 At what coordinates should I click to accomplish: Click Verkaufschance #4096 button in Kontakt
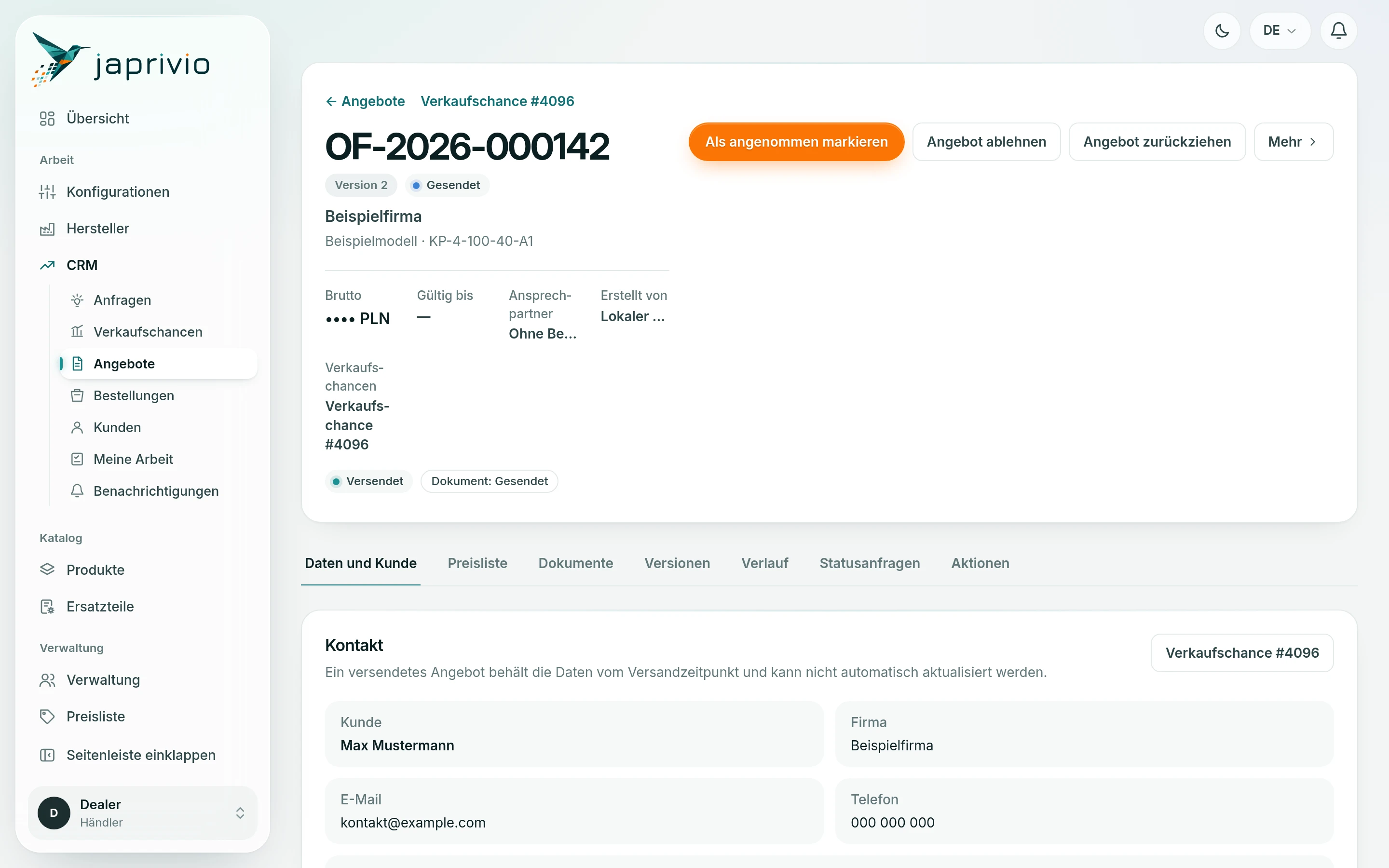(1242, 653)
